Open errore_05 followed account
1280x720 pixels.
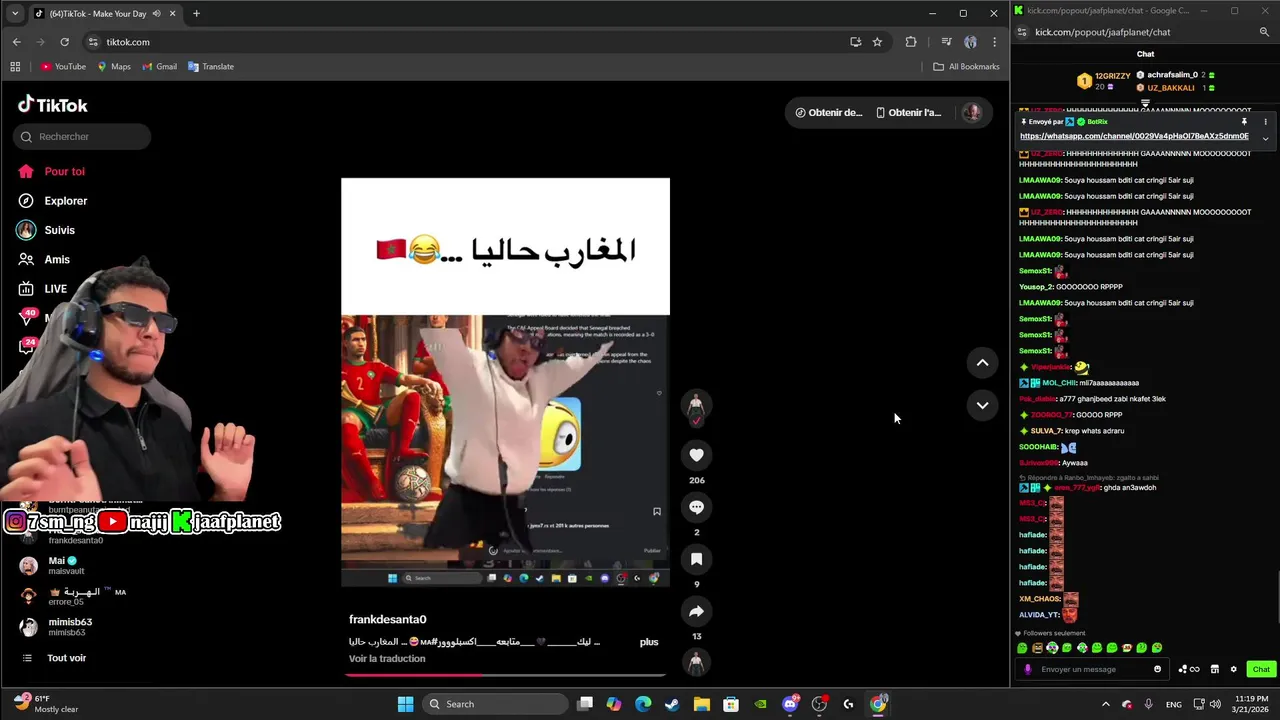click(x=72, y=597)
